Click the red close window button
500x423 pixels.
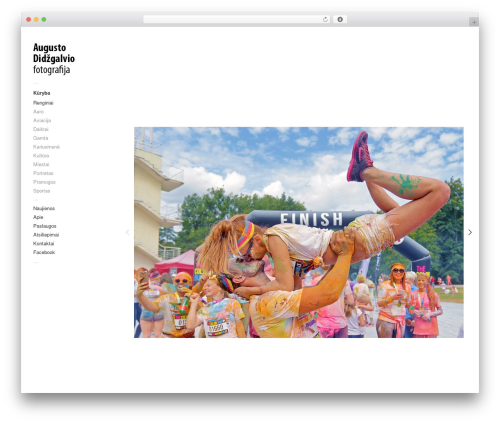tap(29, 20)
